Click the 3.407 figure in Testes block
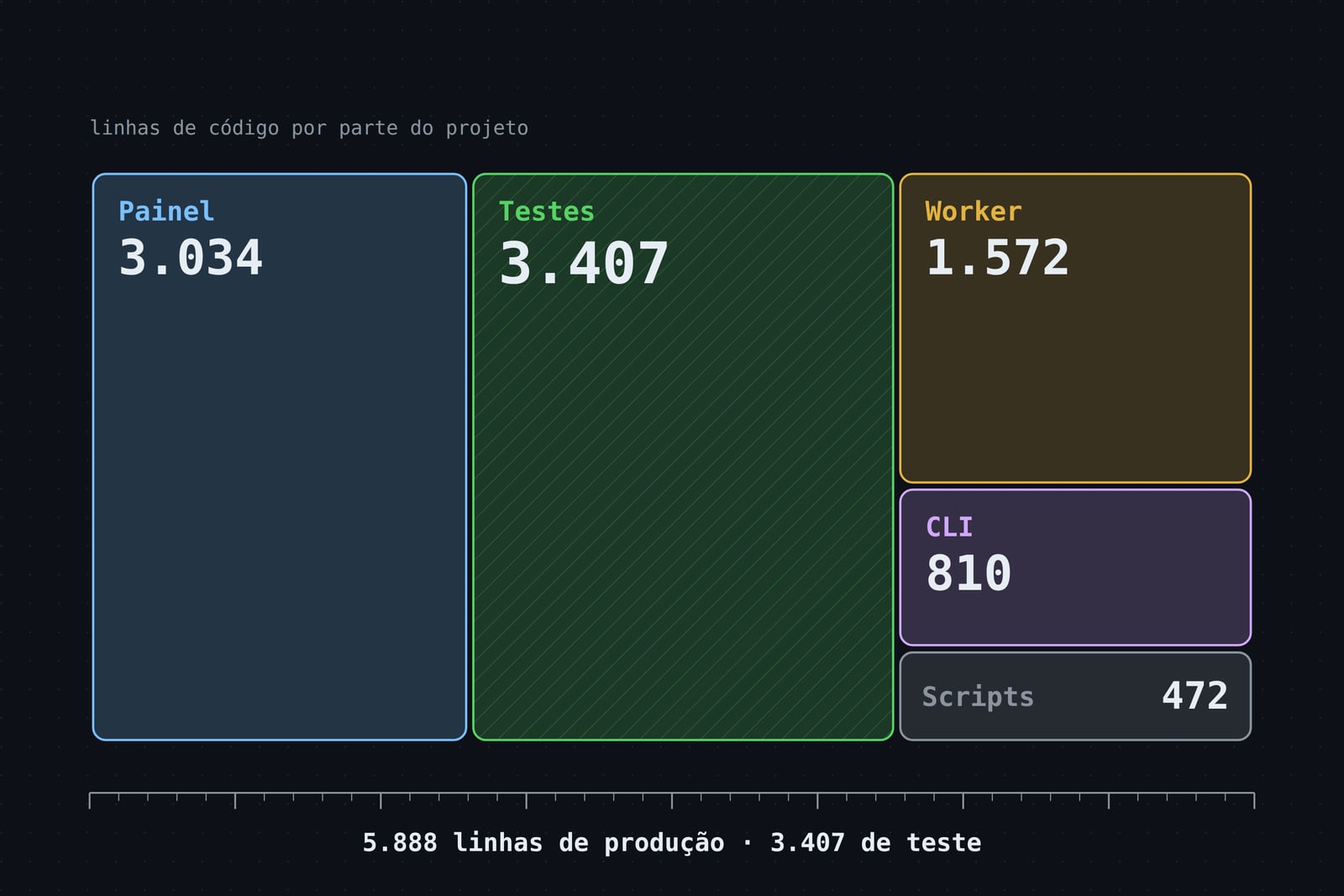1344x896 pixels. [584, 264]
